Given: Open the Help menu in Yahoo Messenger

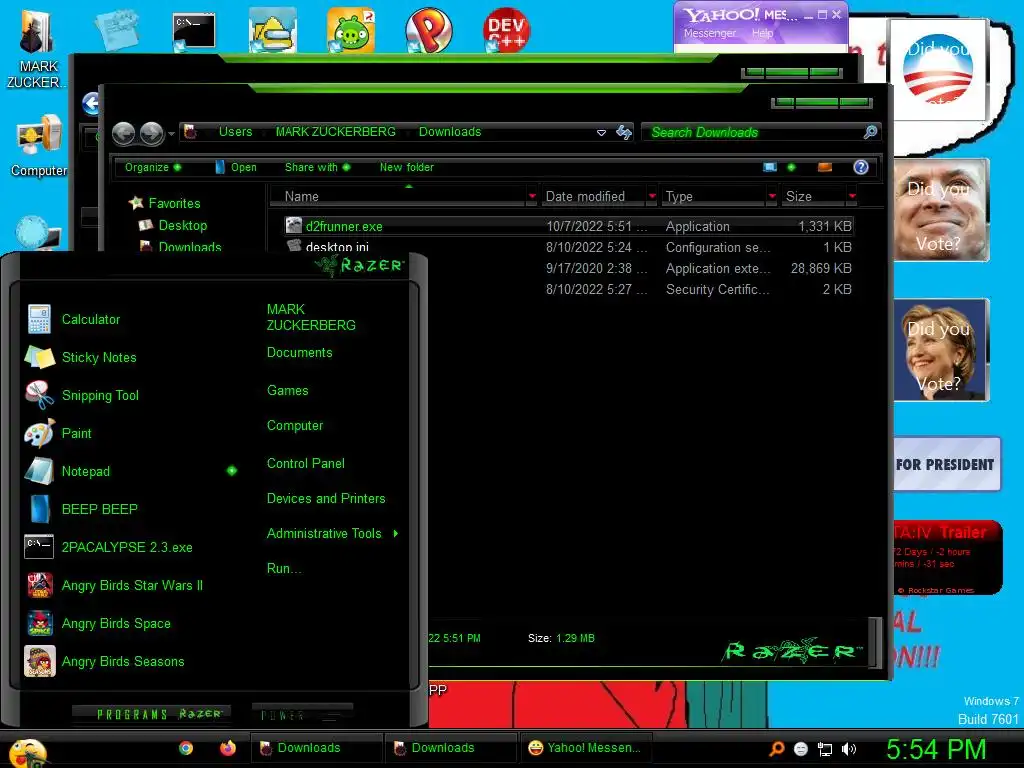Looking at the screenshot, I should coord(761,33).
